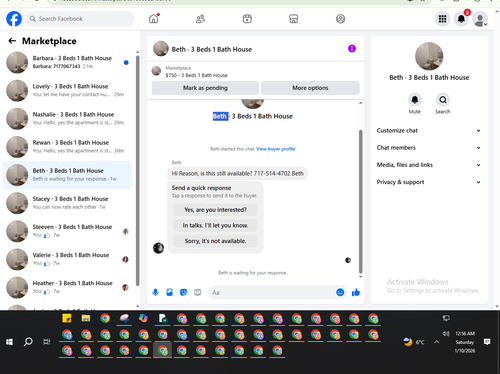500x374 pixels.
Task: Open Heather's conversation in the list
Action: 67,287
